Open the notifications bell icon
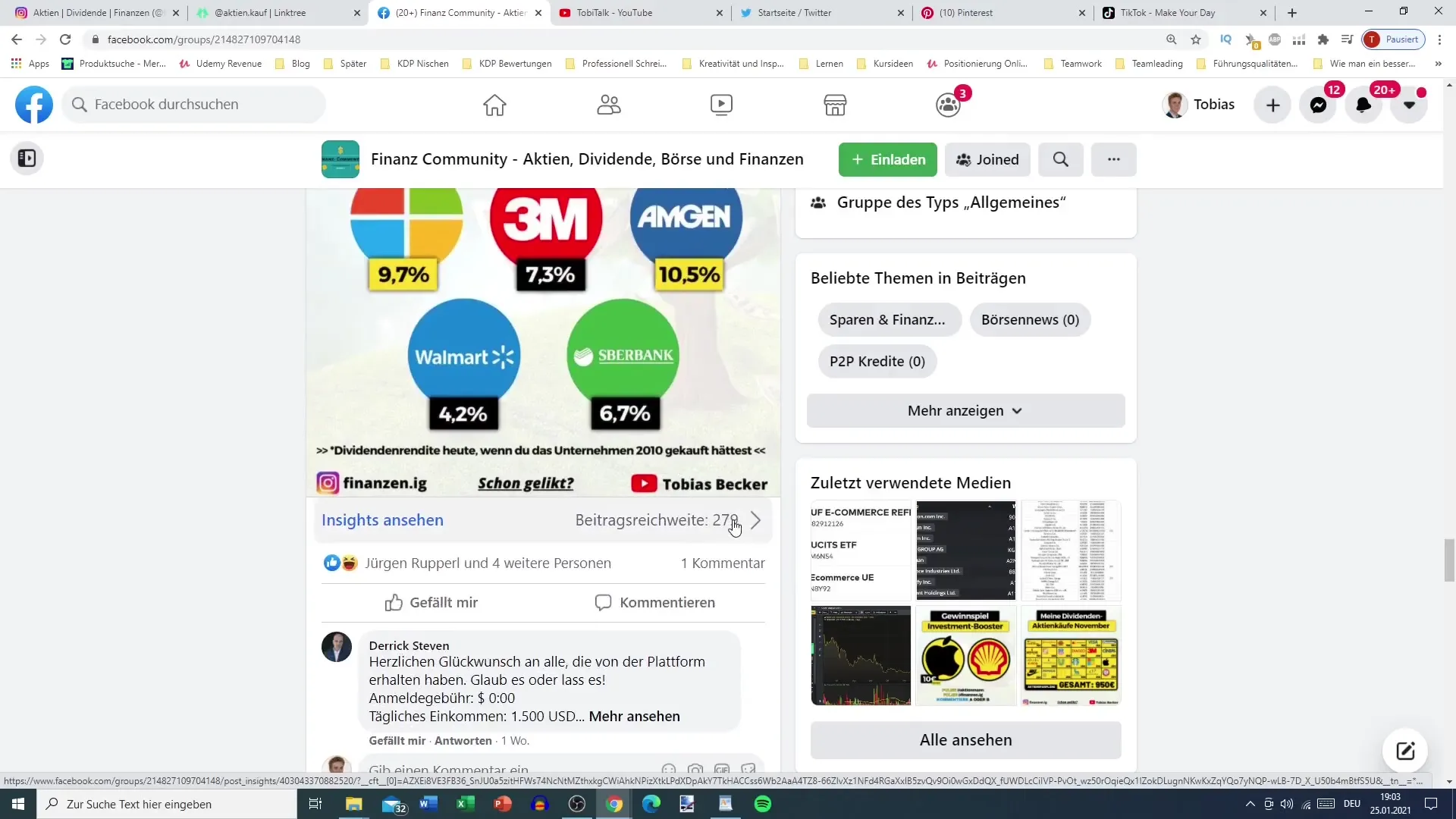The width and height of the screenshot is (1456, 819). tap(1363, 105)
